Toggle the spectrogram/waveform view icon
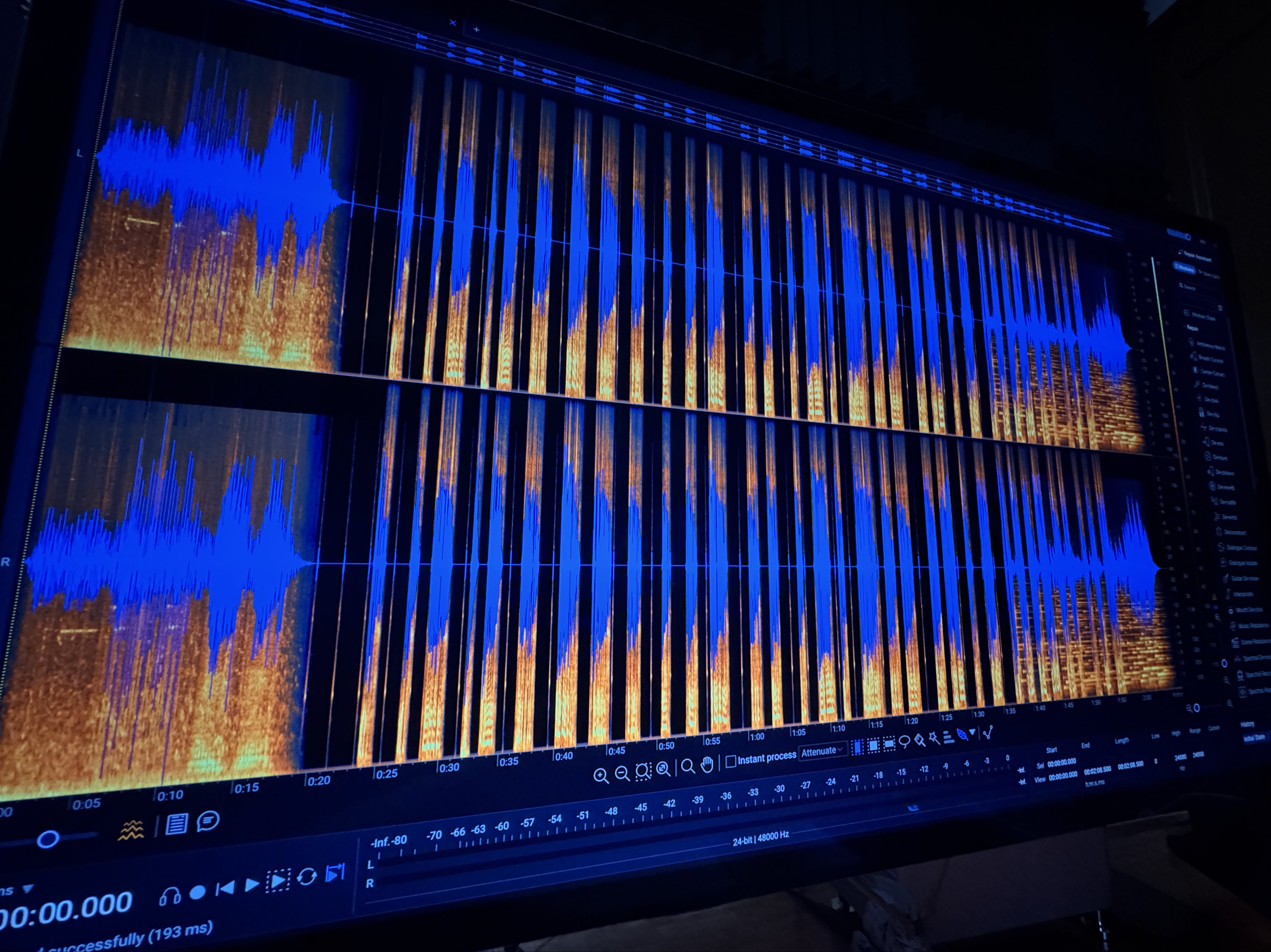This screenshot has width=1271, height=952. [x=131, y=830]
